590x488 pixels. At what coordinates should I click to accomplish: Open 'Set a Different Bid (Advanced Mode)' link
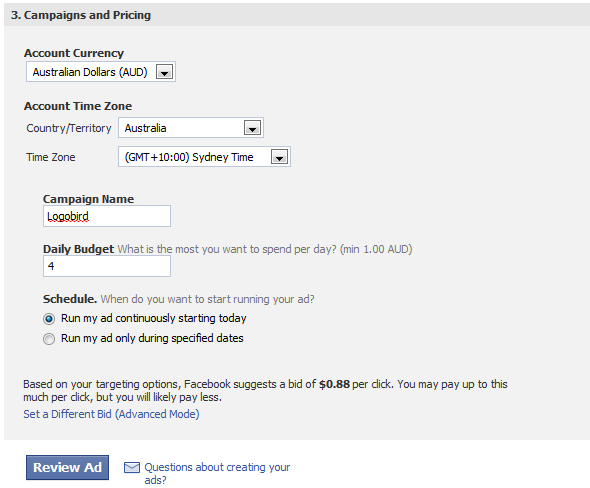(x=111, y=414)
